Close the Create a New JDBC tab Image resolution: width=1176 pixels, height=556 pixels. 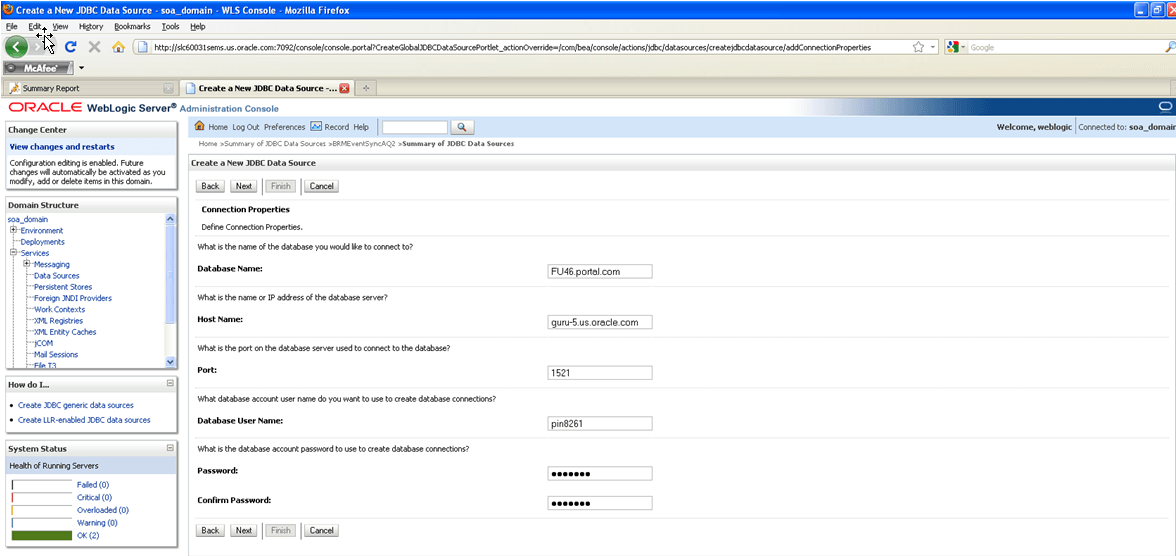[344, 88]
